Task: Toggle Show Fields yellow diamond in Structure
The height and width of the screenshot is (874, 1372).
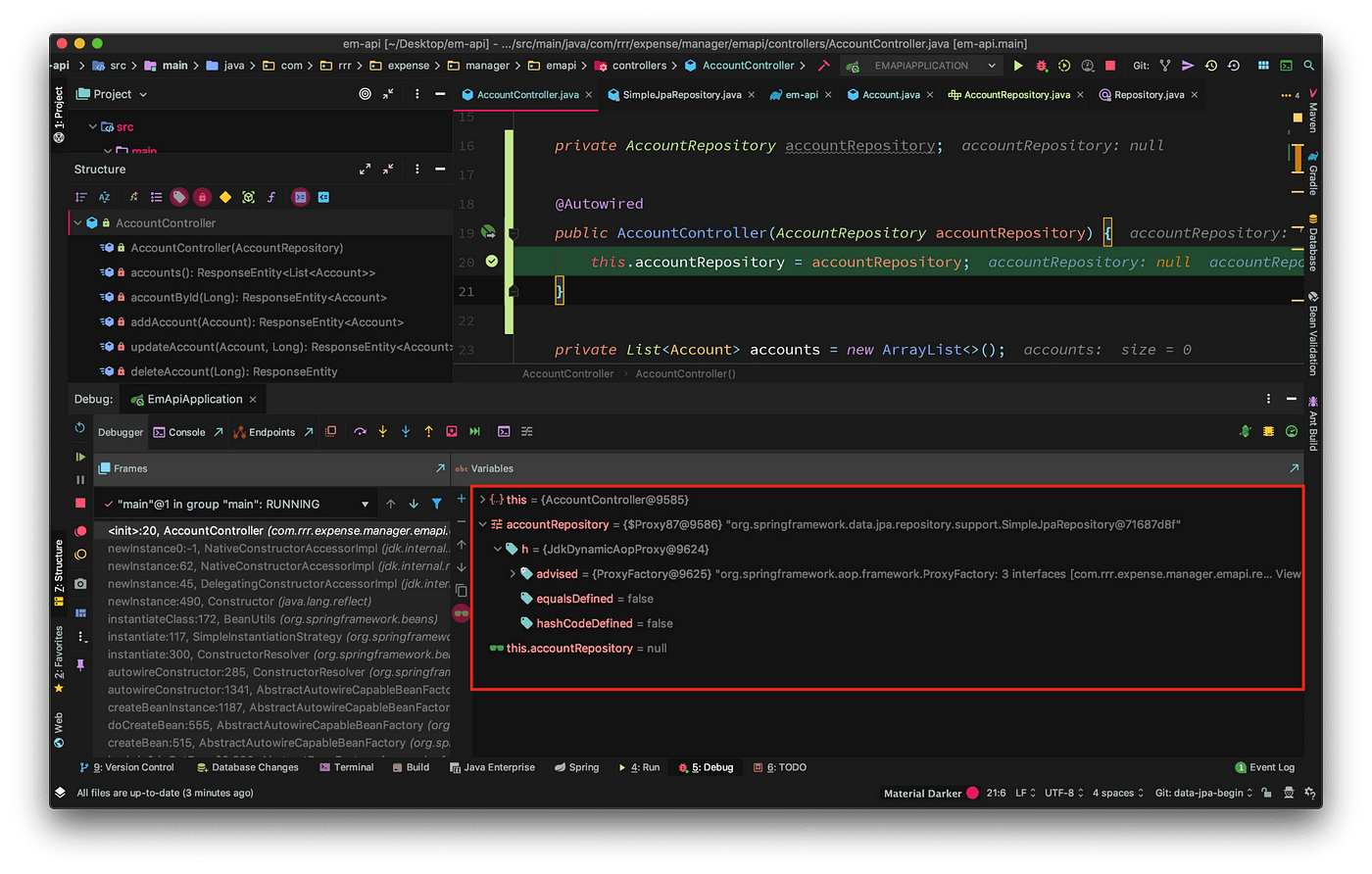Action: (225, 197)
